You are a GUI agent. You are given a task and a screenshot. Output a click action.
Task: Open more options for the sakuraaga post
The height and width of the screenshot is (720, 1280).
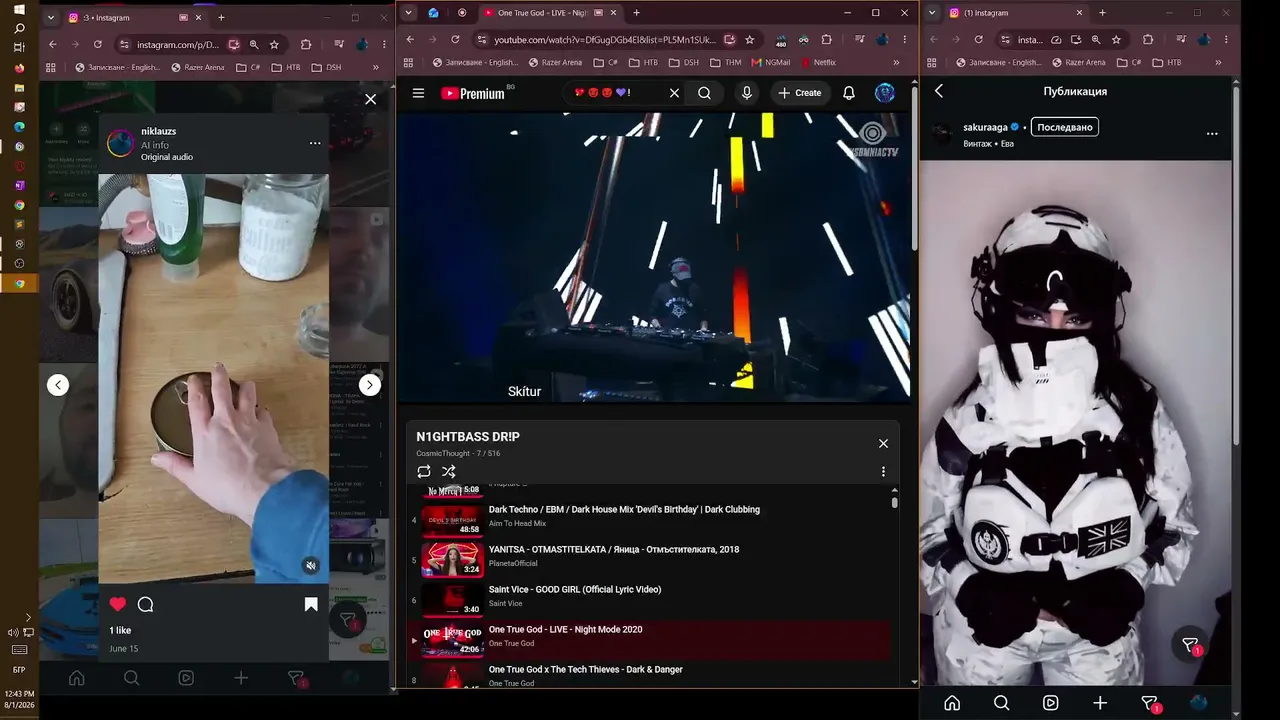(x=1212, y=134)
